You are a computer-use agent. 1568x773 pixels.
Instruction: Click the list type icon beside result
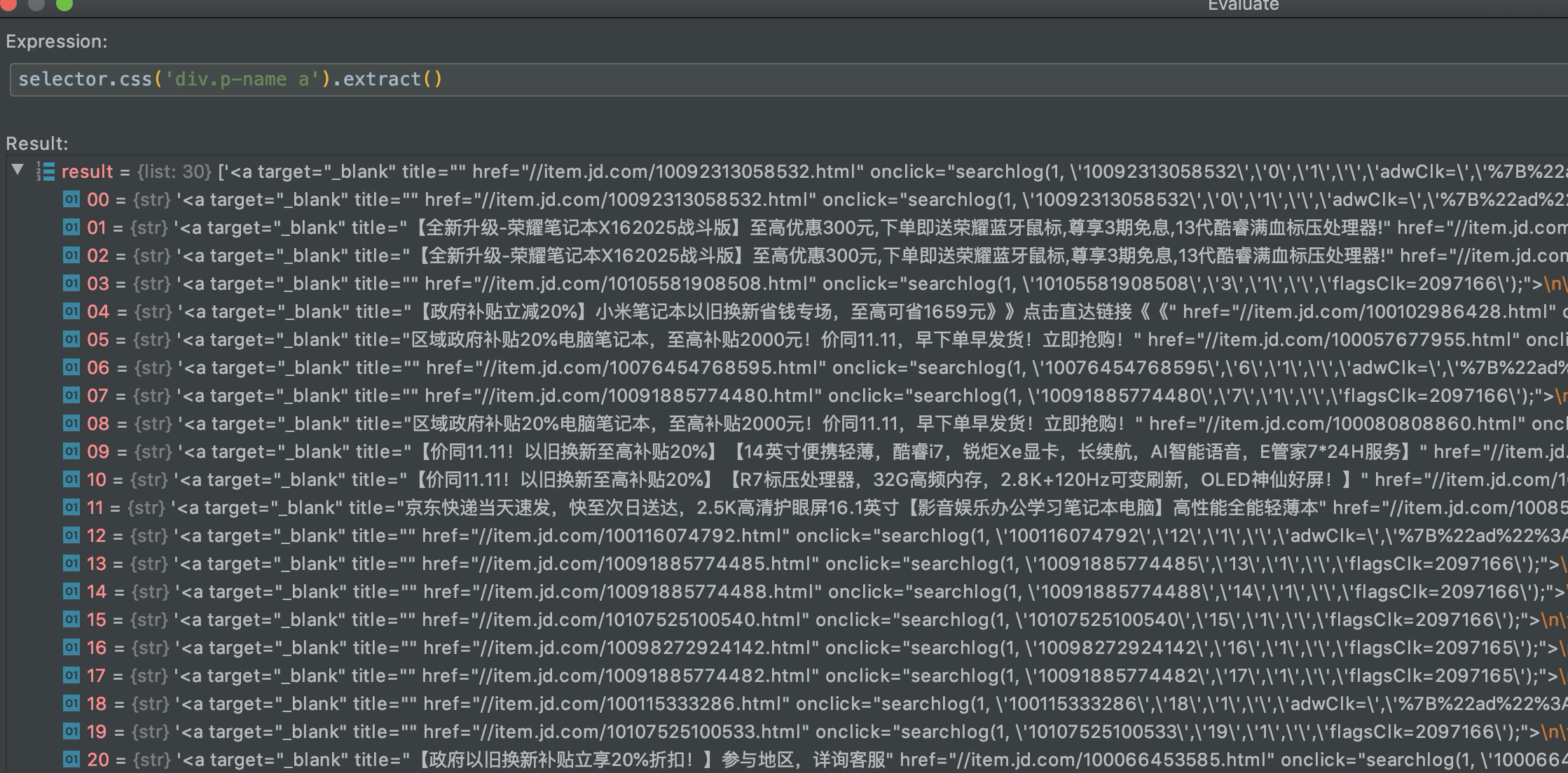click(x=46, y=172)
